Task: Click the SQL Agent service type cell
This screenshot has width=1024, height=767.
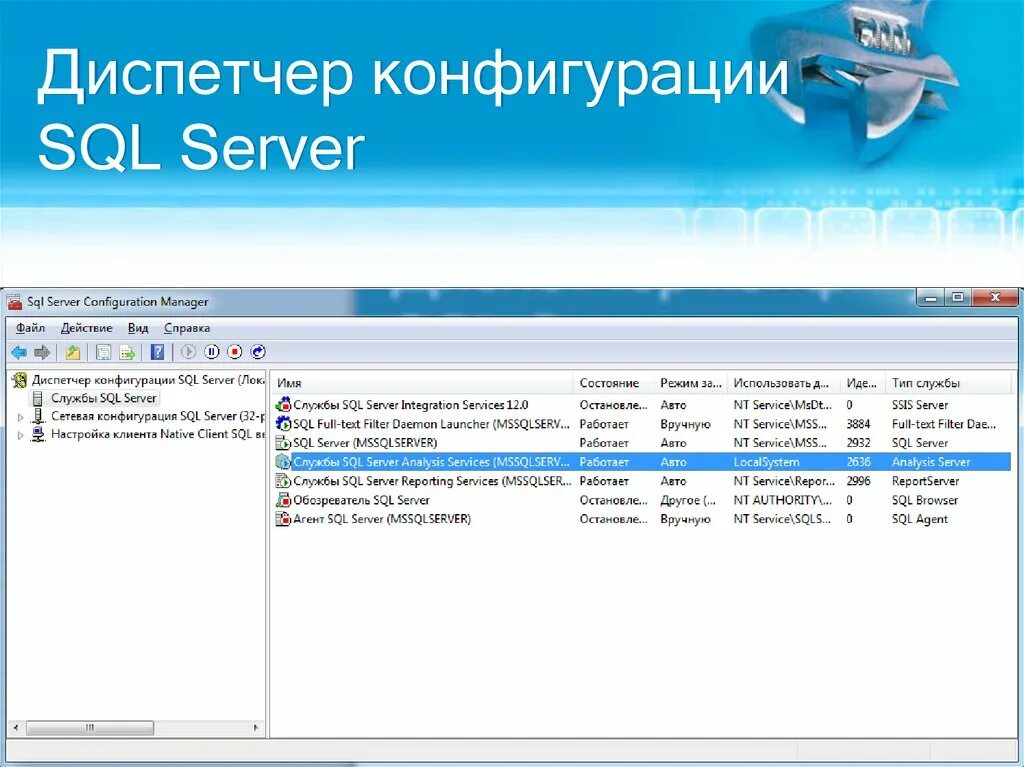Action: click(920, 519)
